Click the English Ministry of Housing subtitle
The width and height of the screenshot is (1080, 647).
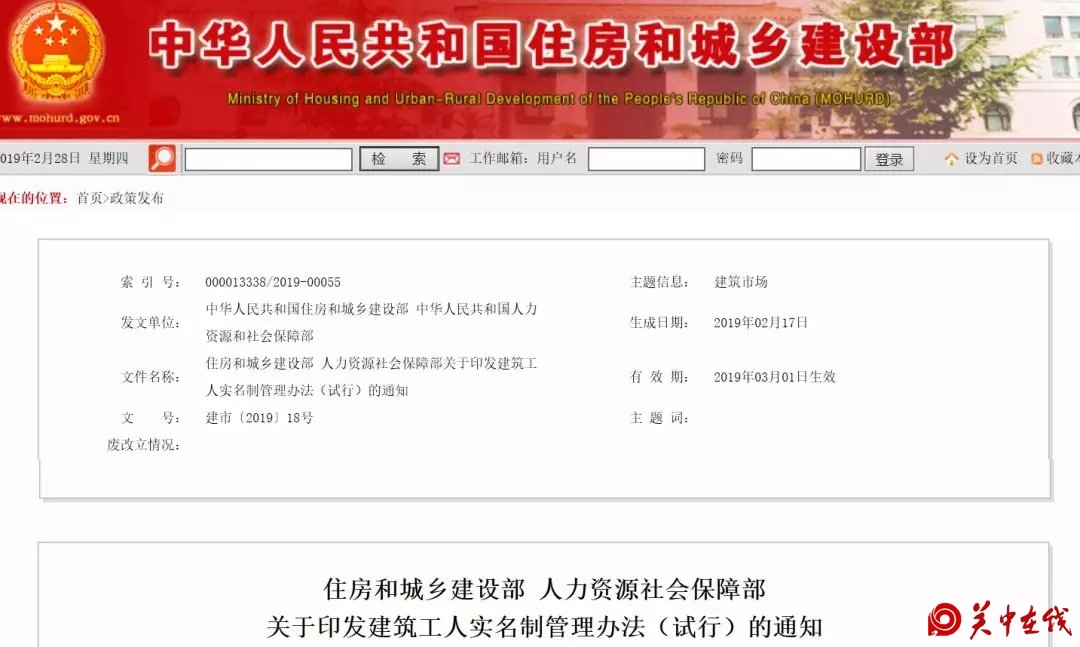pos(559,99)
